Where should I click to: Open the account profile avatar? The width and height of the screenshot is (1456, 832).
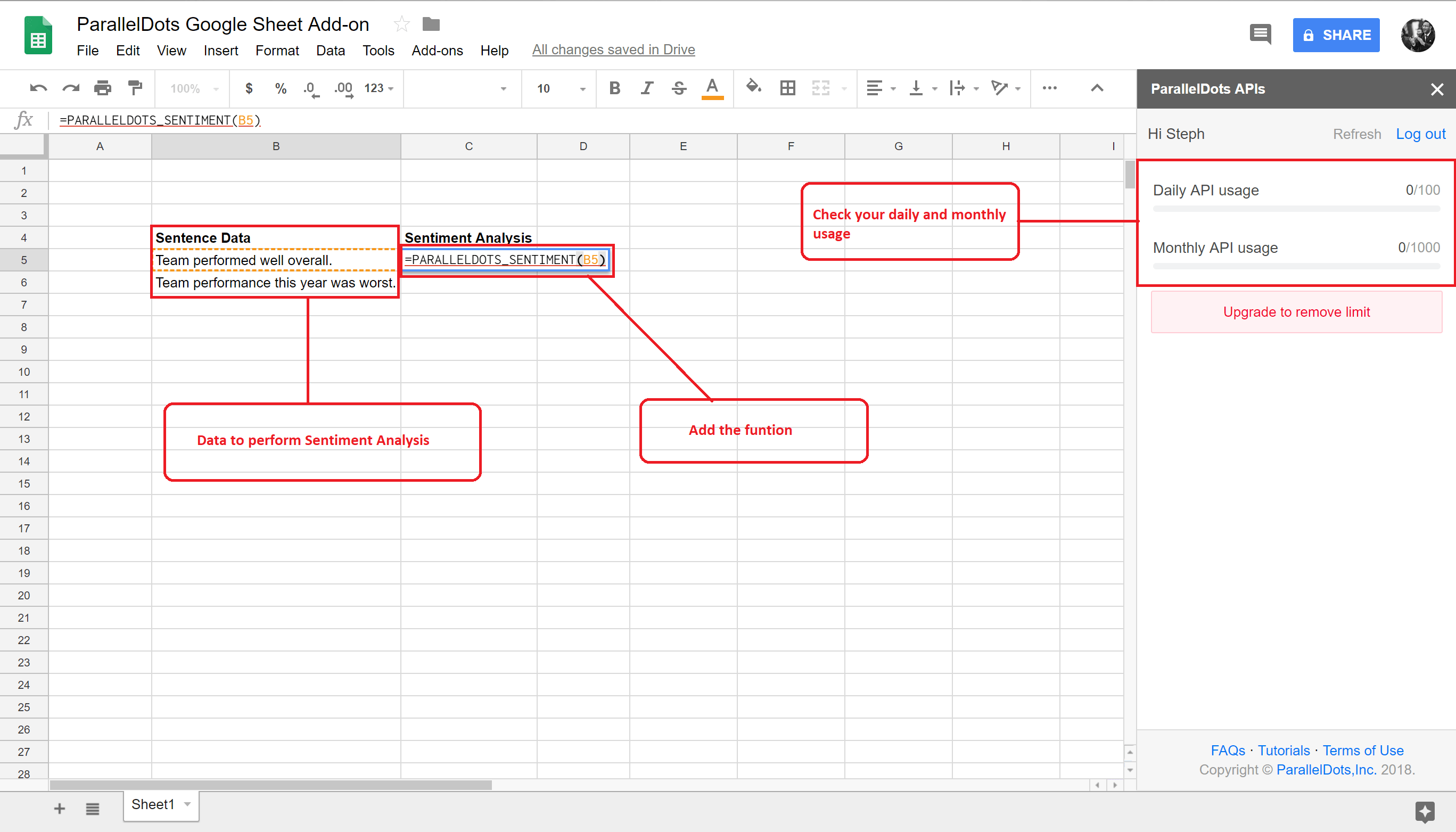(1418, 35)
